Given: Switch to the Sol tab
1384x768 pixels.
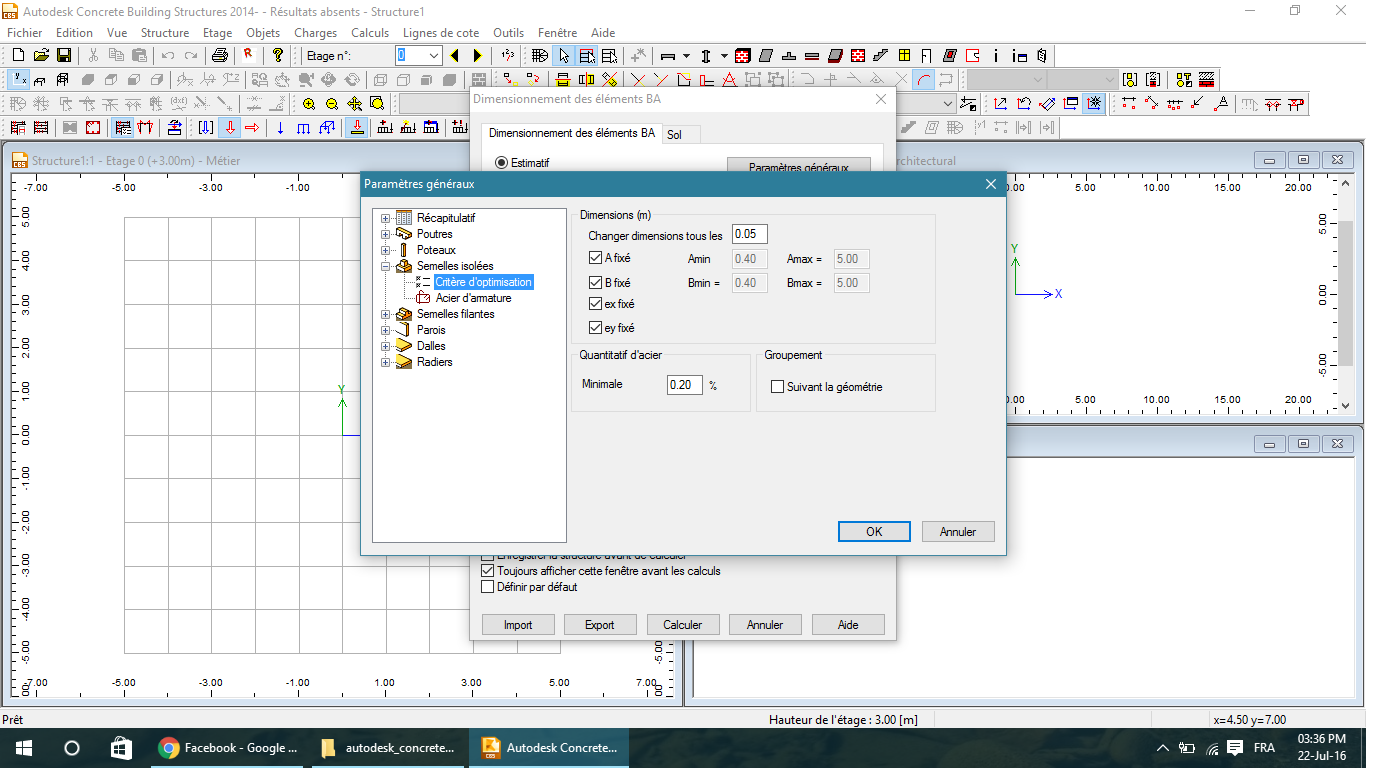Looking at the screenshot, I should coord(675,134).
